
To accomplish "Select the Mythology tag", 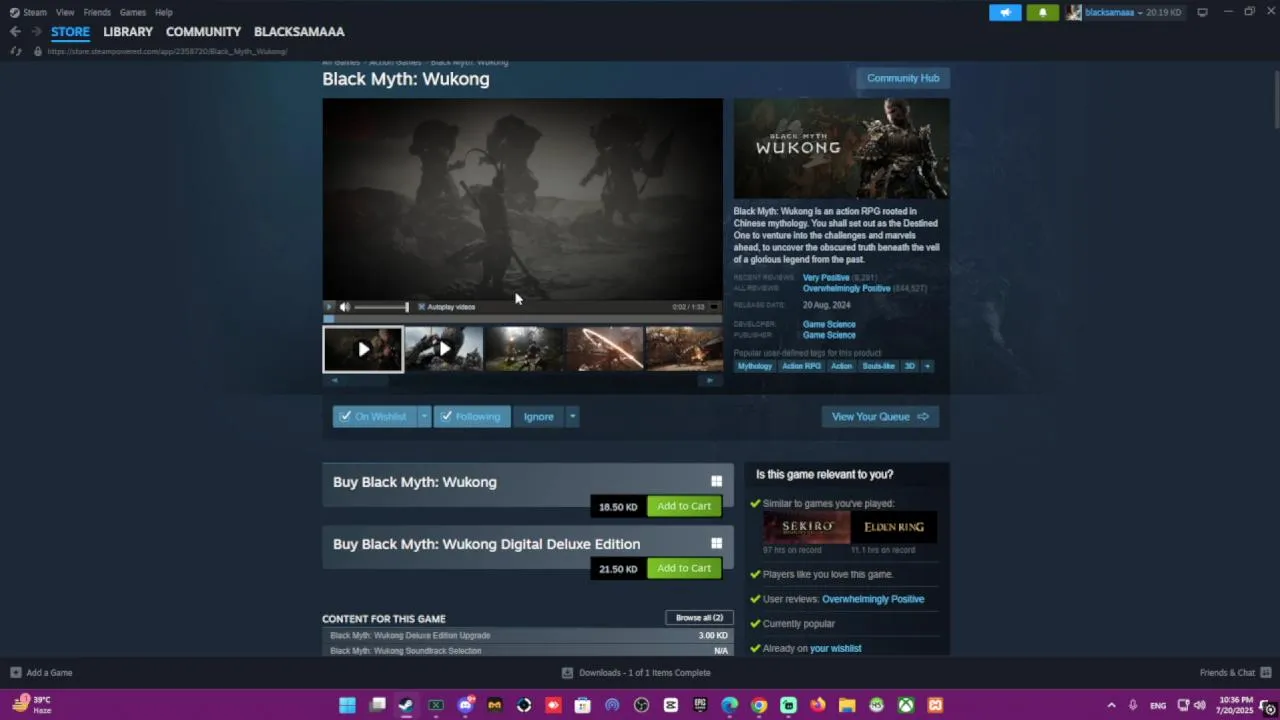I will click(x=755, y=366).
